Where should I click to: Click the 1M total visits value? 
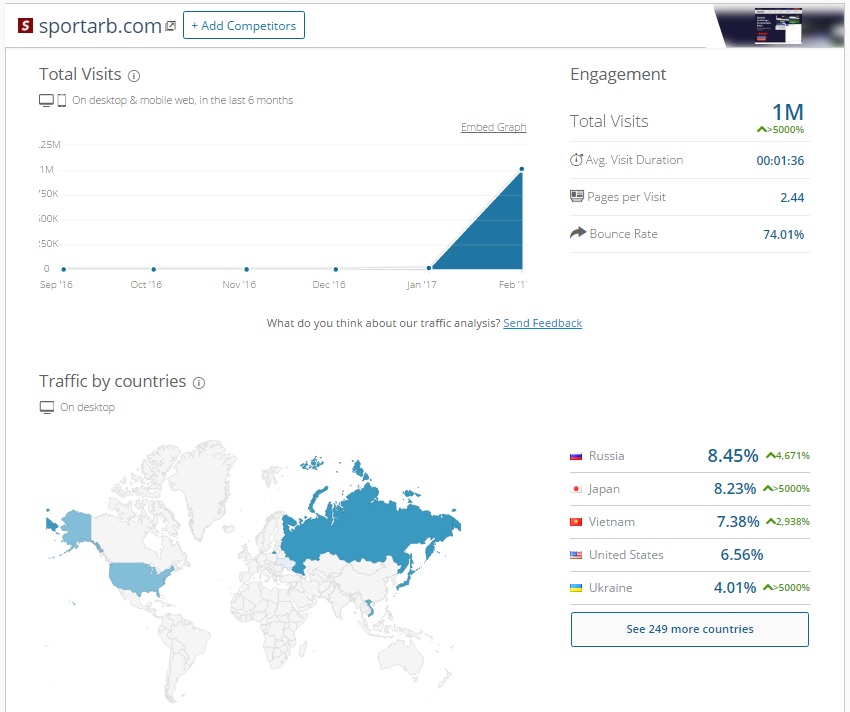(x=788, y=112)
